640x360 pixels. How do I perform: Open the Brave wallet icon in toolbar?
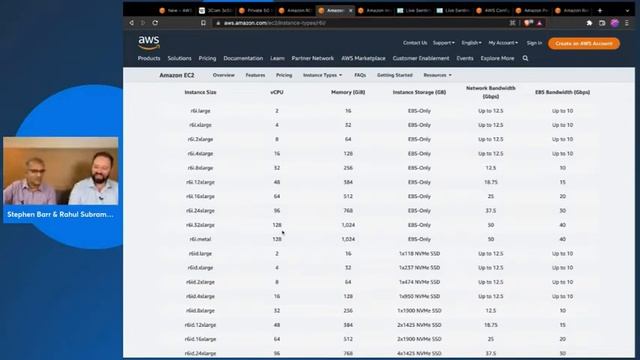pos(602,23)
